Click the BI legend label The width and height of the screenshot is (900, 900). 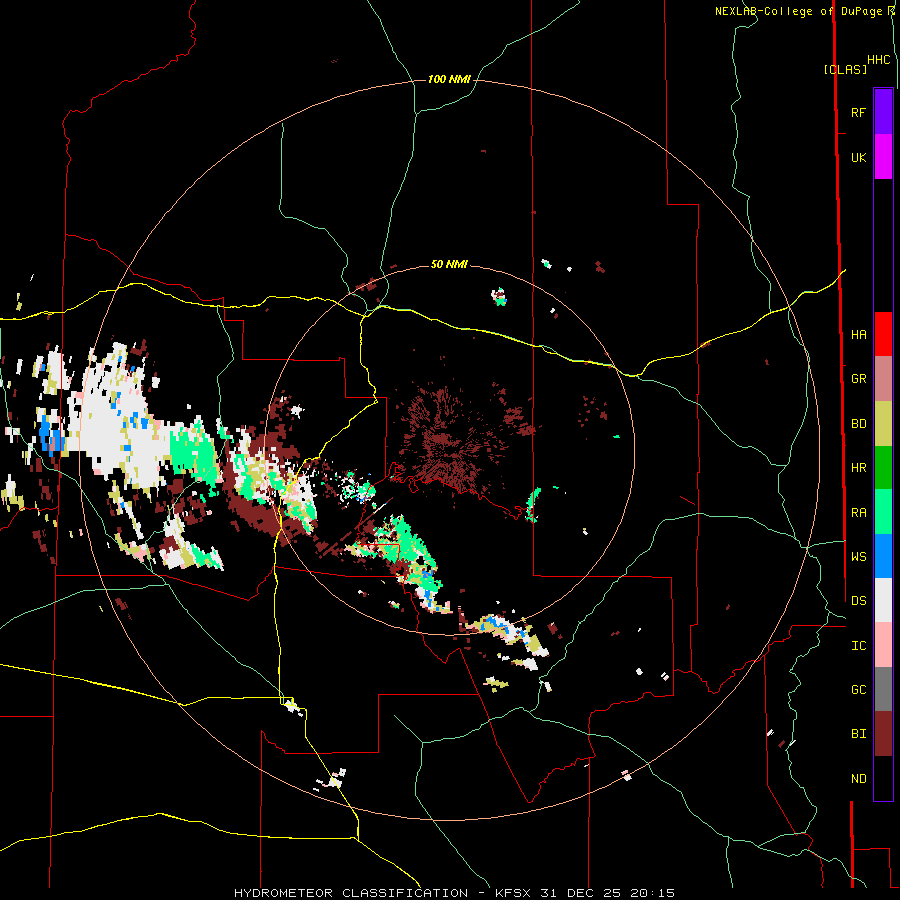858,734
